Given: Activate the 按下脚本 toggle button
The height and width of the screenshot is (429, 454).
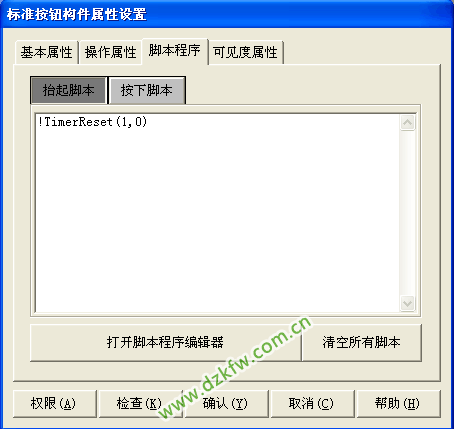Looking at the screenshot, I should pos(147,90).
